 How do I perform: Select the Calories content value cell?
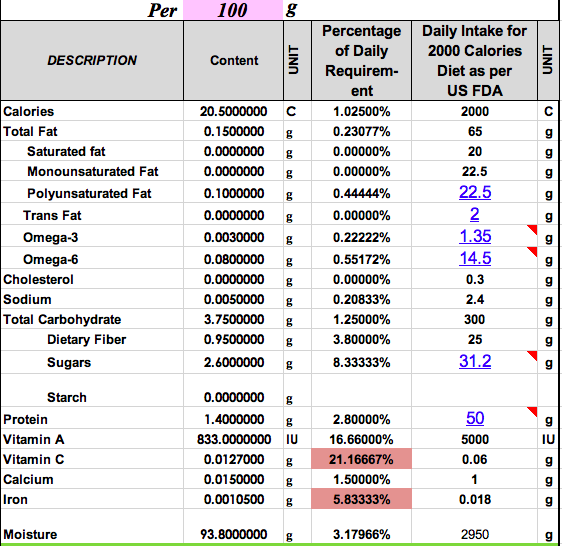233,111
